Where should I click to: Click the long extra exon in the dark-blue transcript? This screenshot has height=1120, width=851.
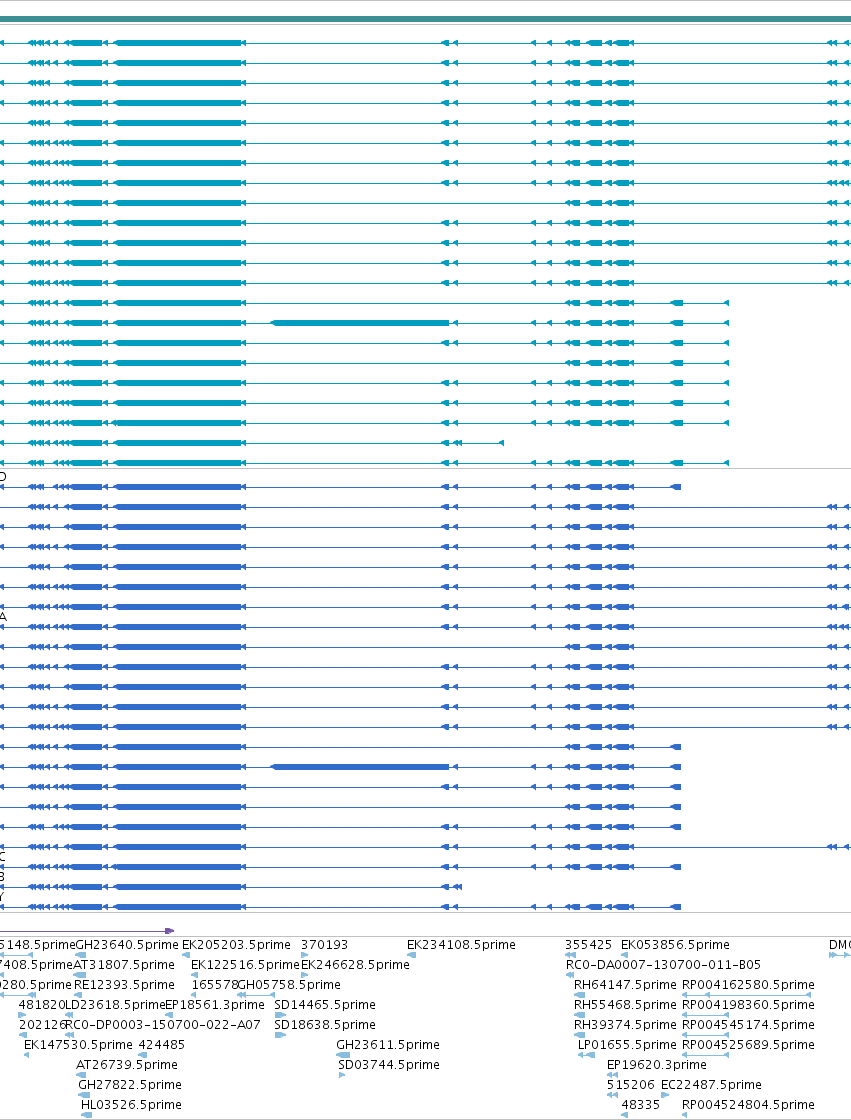(361, 767)
